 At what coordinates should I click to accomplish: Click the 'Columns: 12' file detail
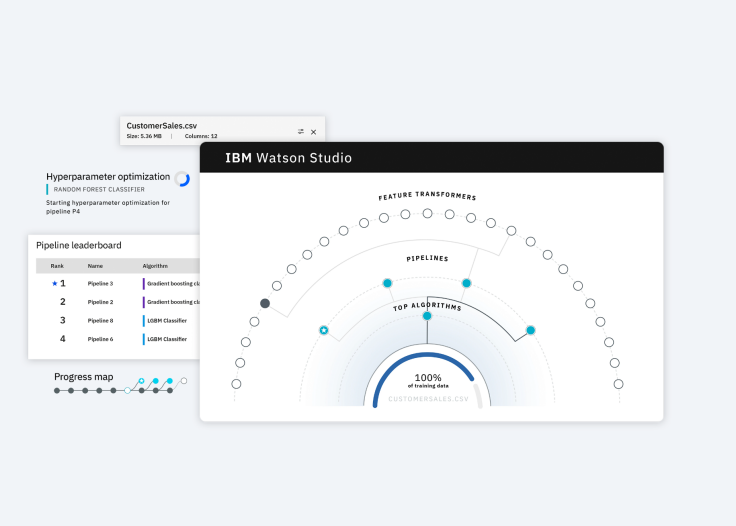click(x=201, y=136)
